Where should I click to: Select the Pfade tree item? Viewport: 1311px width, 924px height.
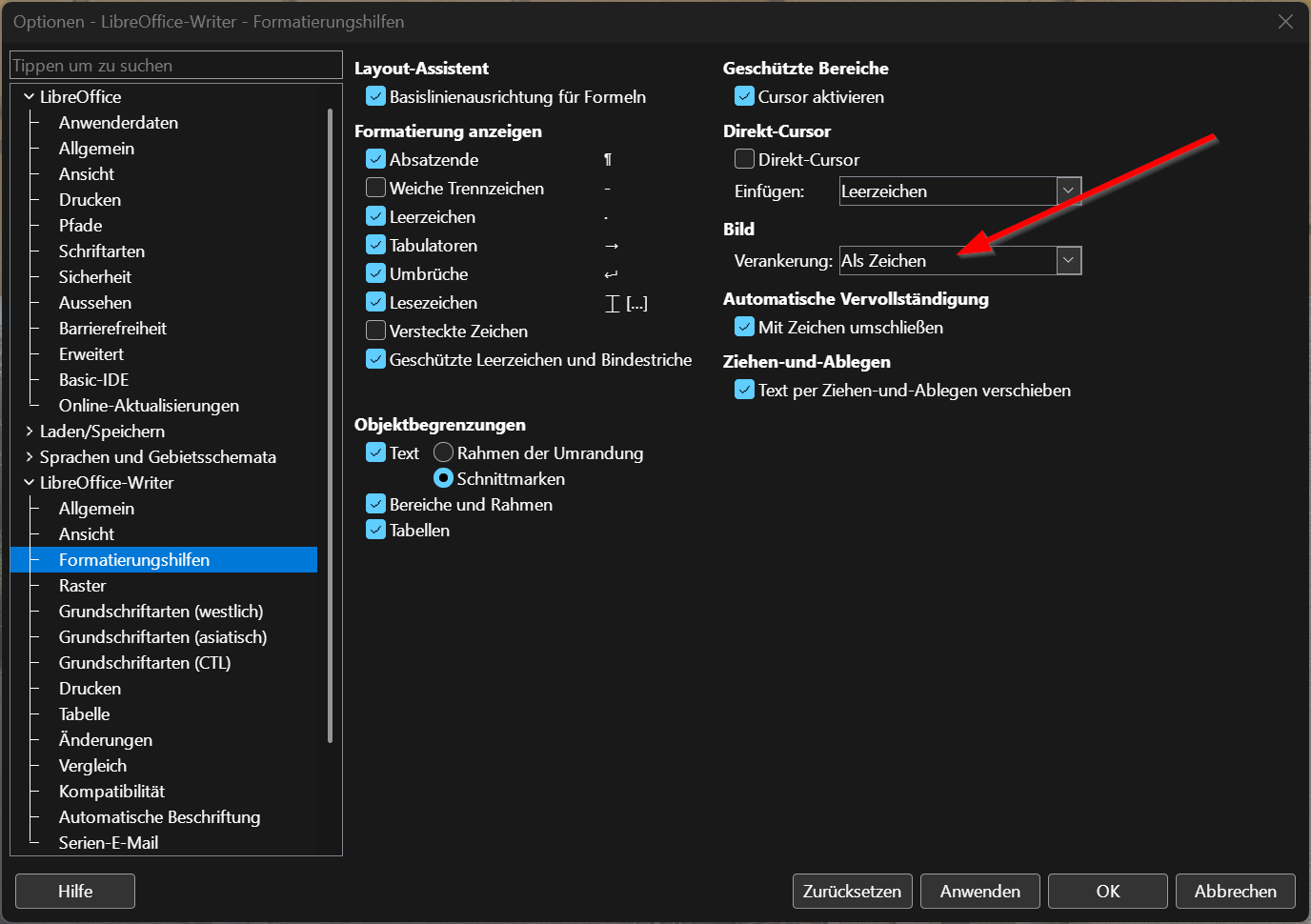click(80, 226)
